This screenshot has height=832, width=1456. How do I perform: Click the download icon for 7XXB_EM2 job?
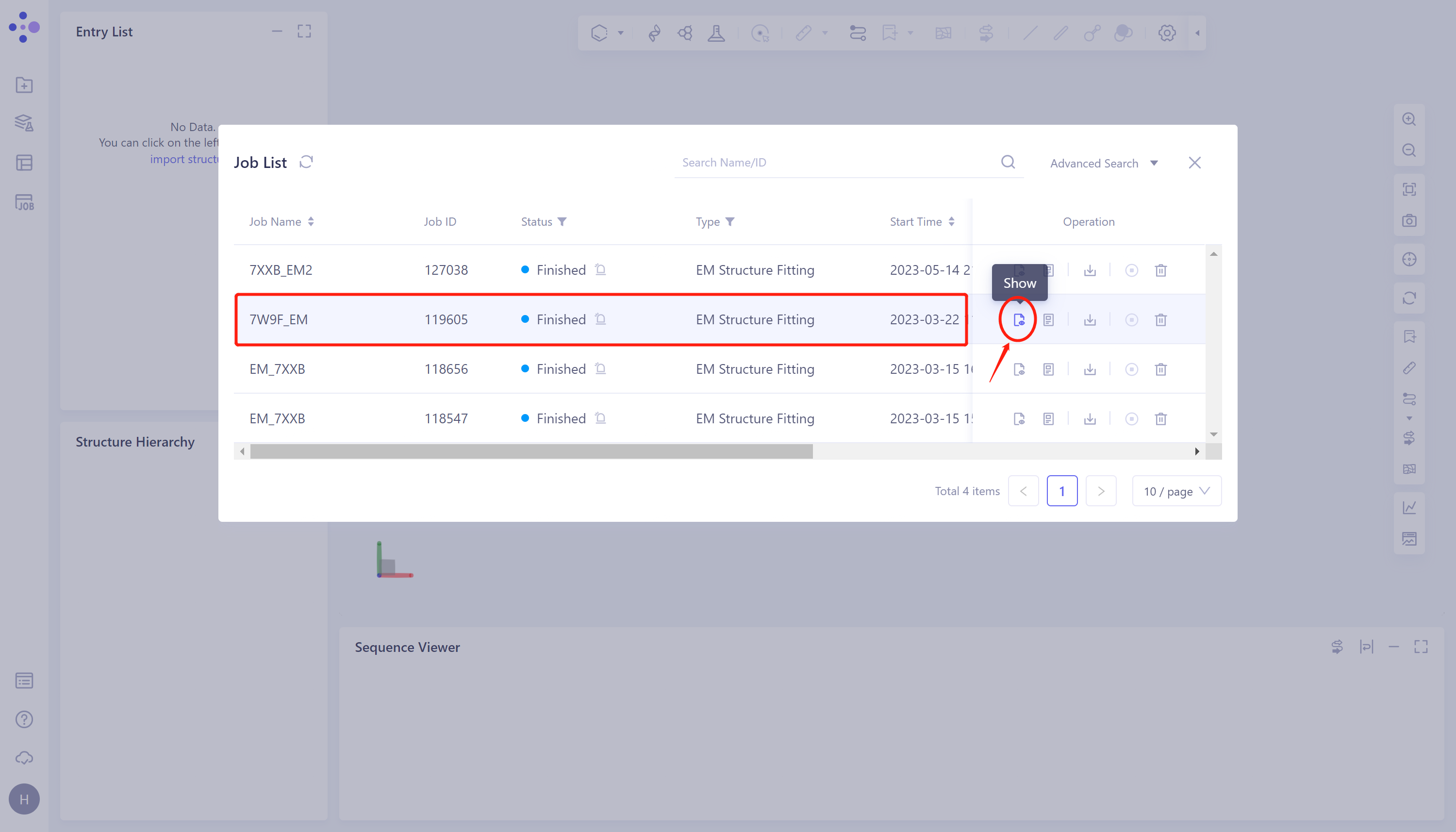click(1089, 270)
